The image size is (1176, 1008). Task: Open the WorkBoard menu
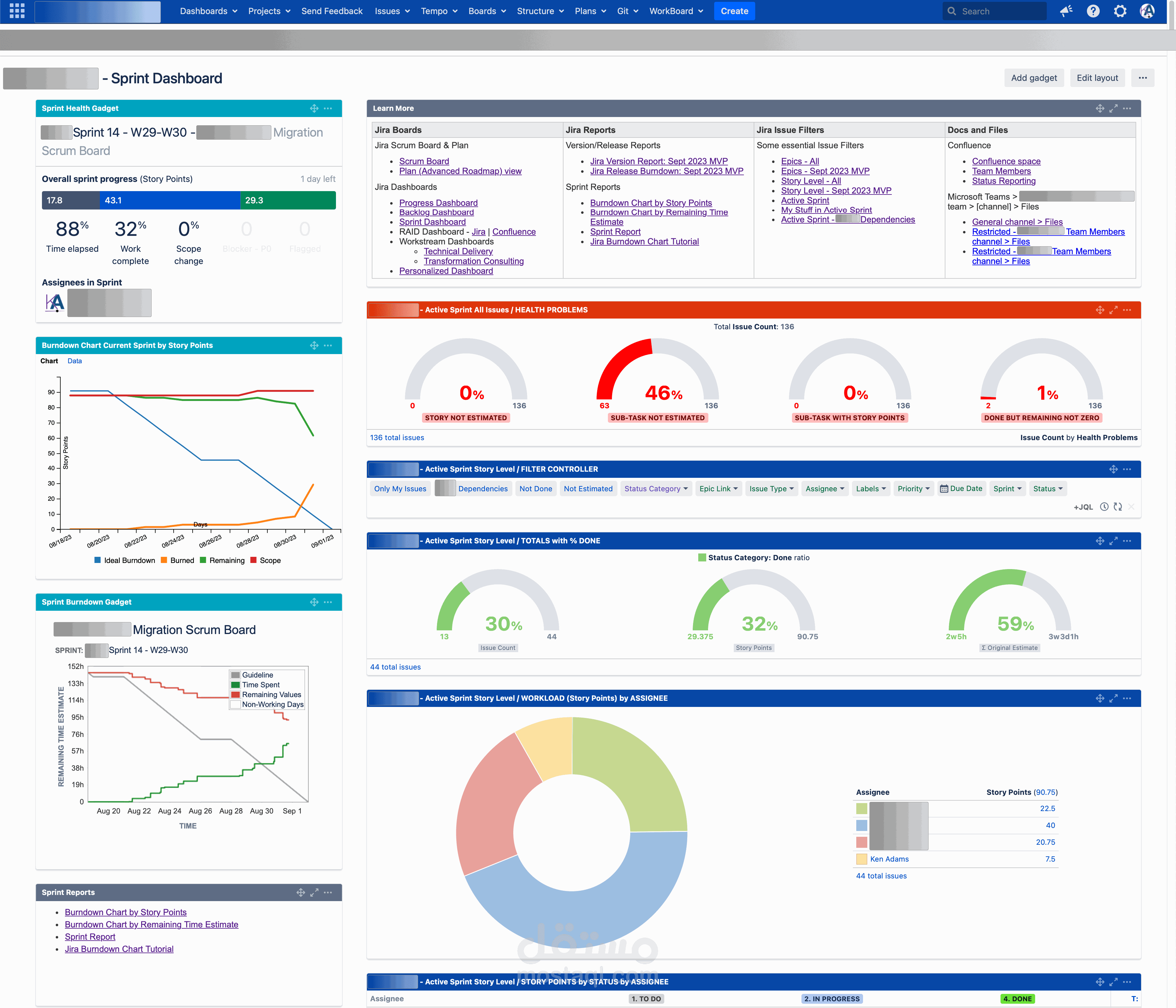click(x=676, y=11)
